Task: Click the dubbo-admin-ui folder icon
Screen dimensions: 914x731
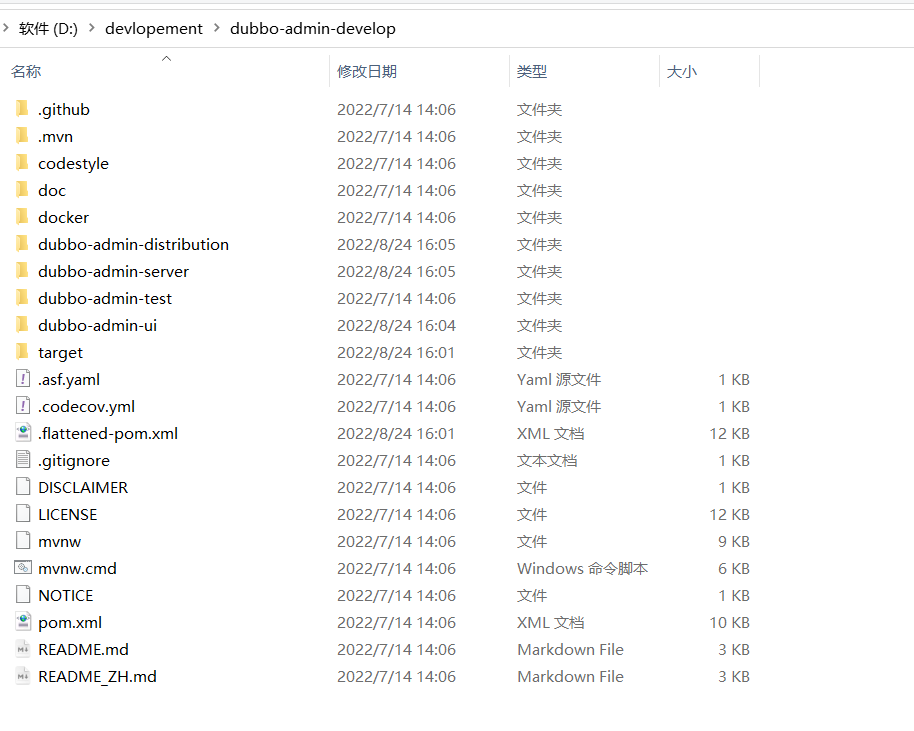Action: [22, 325]
